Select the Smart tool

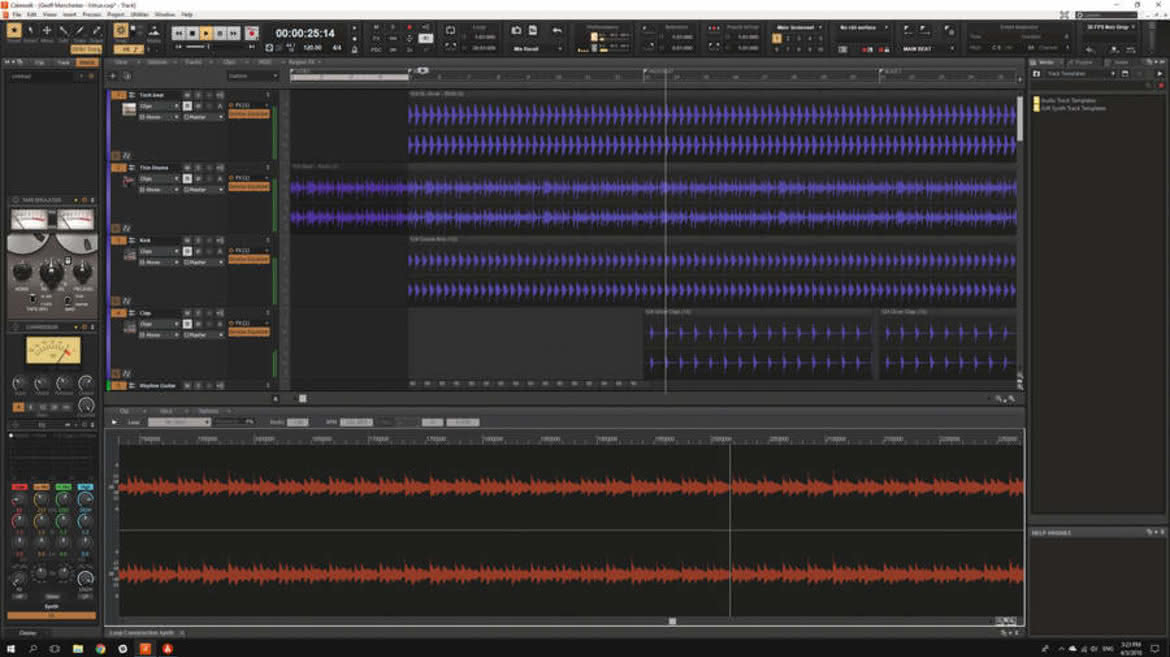click(x=13, y=31)
